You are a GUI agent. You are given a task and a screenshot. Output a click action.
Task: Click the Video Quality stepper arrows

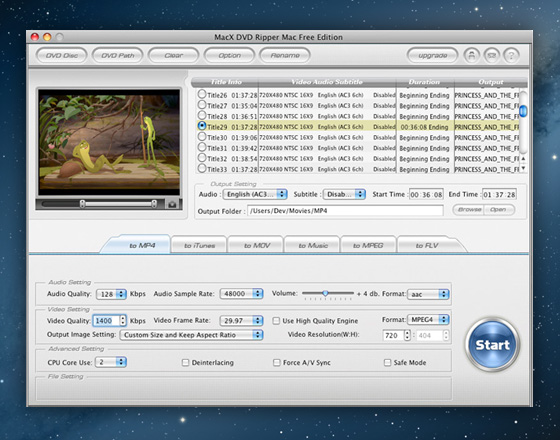(123, 320)
